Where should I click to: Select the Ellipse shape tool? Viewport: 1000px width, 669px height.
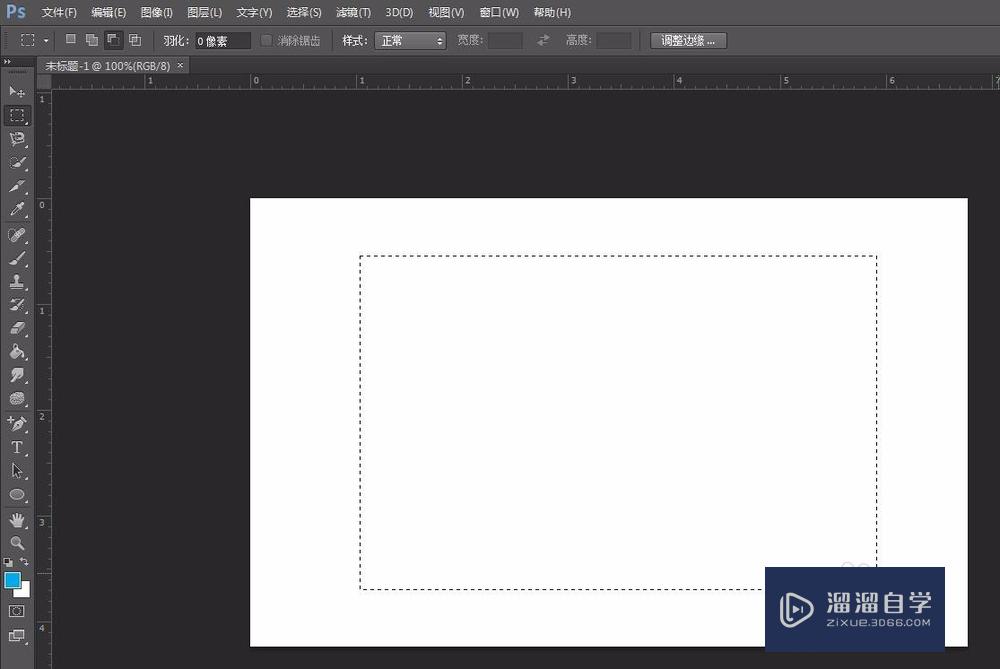pyautogui.click(x=17, y=495)
